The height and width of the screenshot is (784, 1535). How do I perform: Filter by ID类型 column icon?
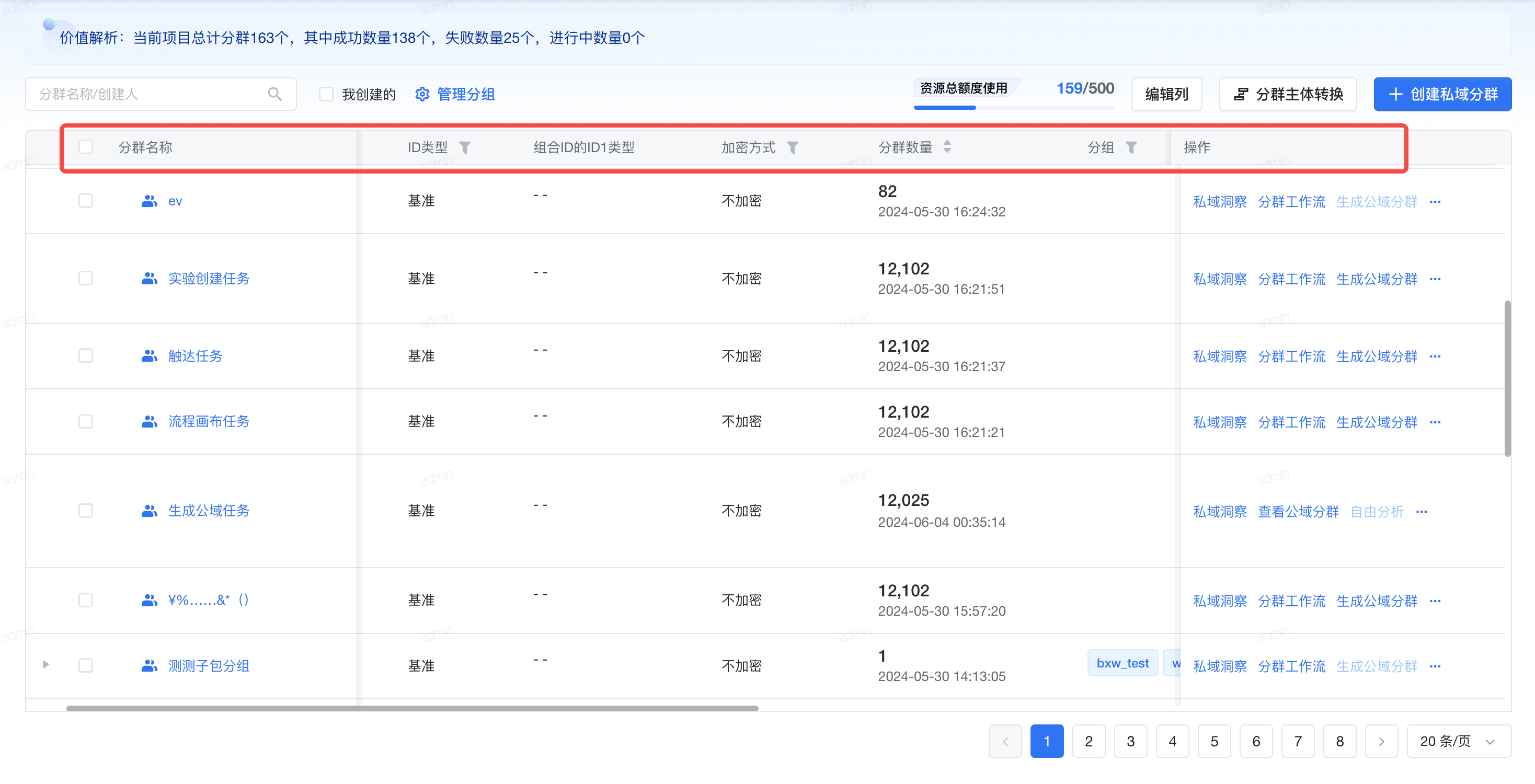[465, 147]
